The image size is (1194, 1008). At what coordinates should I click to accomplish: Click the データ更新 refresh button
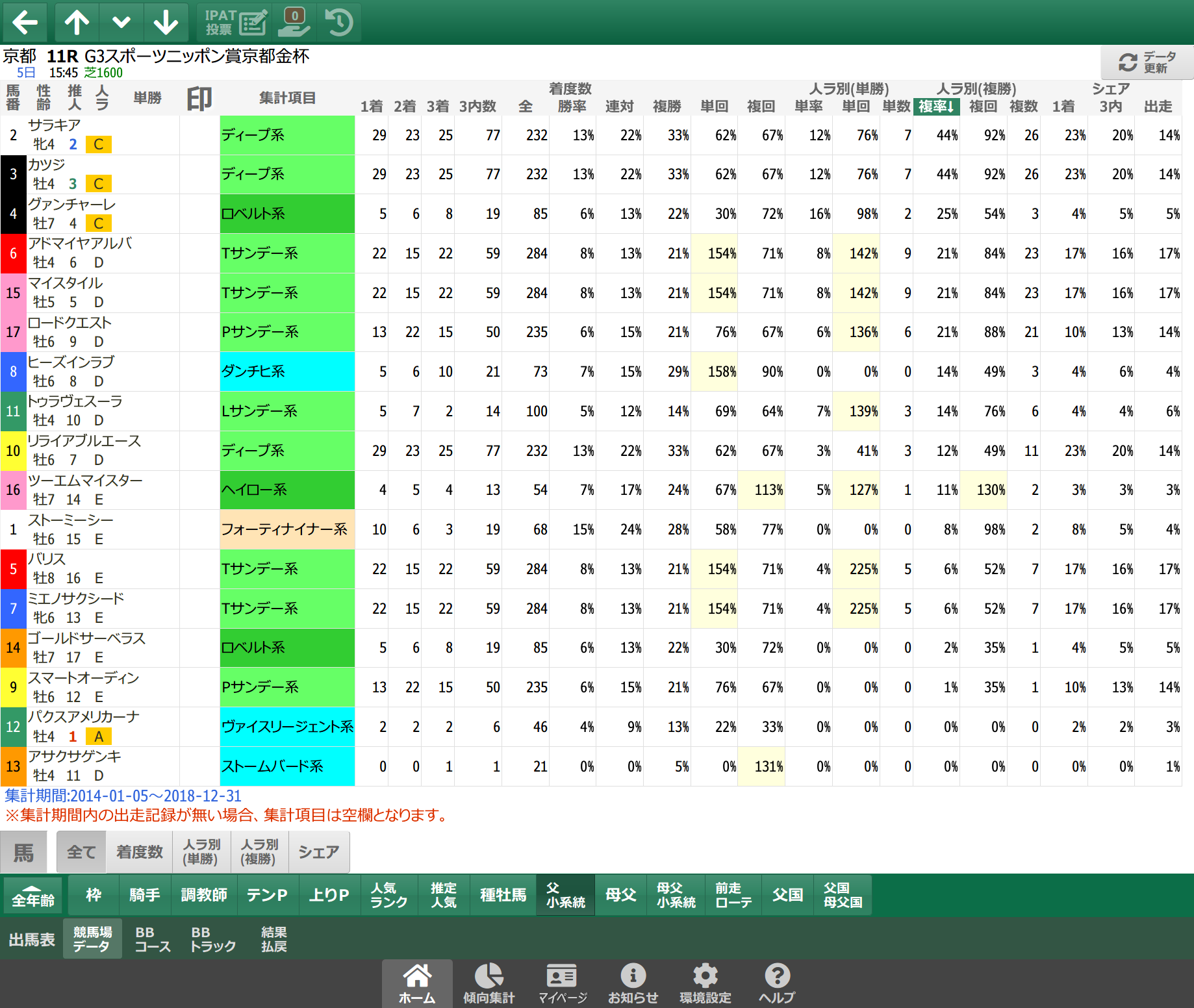click(x=1147, y=62)
